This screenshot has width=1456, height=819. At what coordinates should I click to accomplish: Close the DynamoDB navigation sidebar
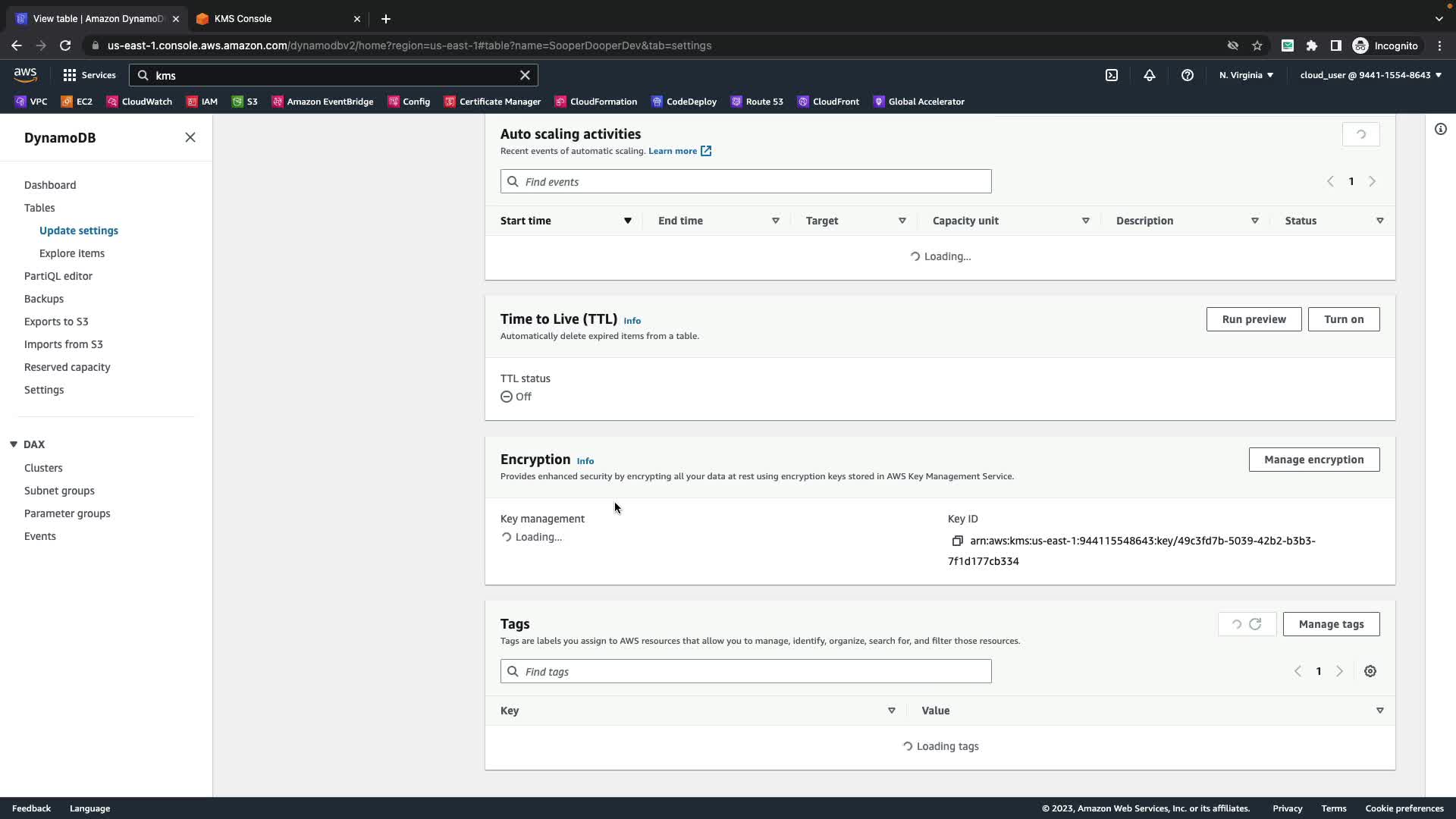pyautogui.click(x=190, y=137)
